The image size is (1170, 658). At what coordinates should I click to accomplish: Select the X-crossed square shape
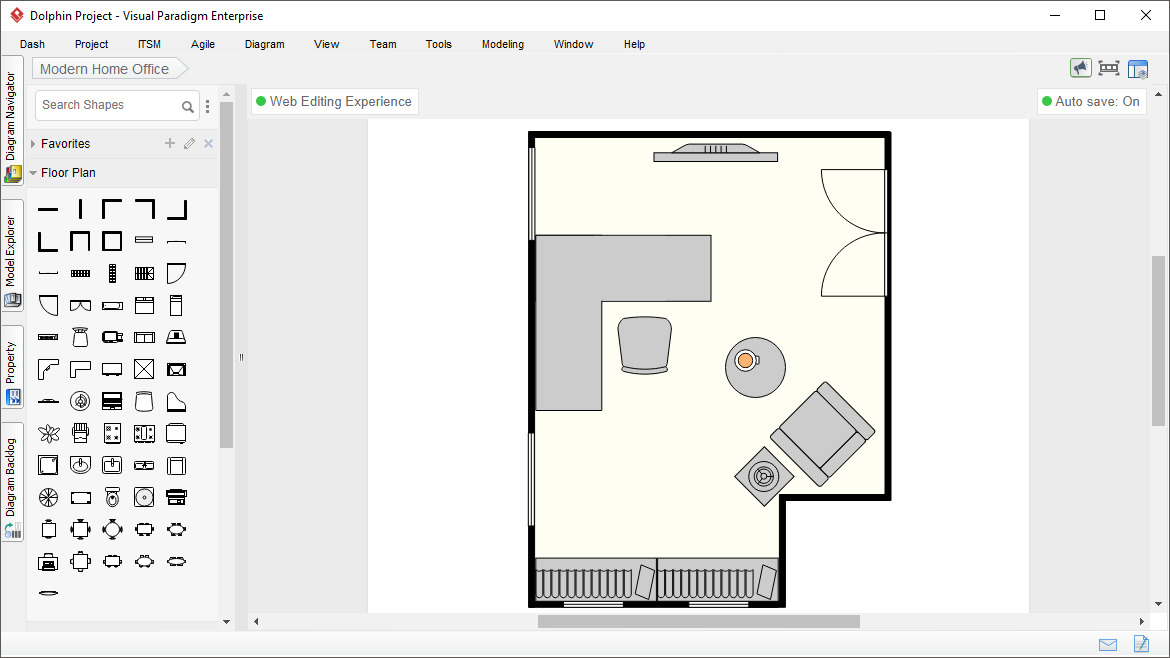tap(144, 369)
